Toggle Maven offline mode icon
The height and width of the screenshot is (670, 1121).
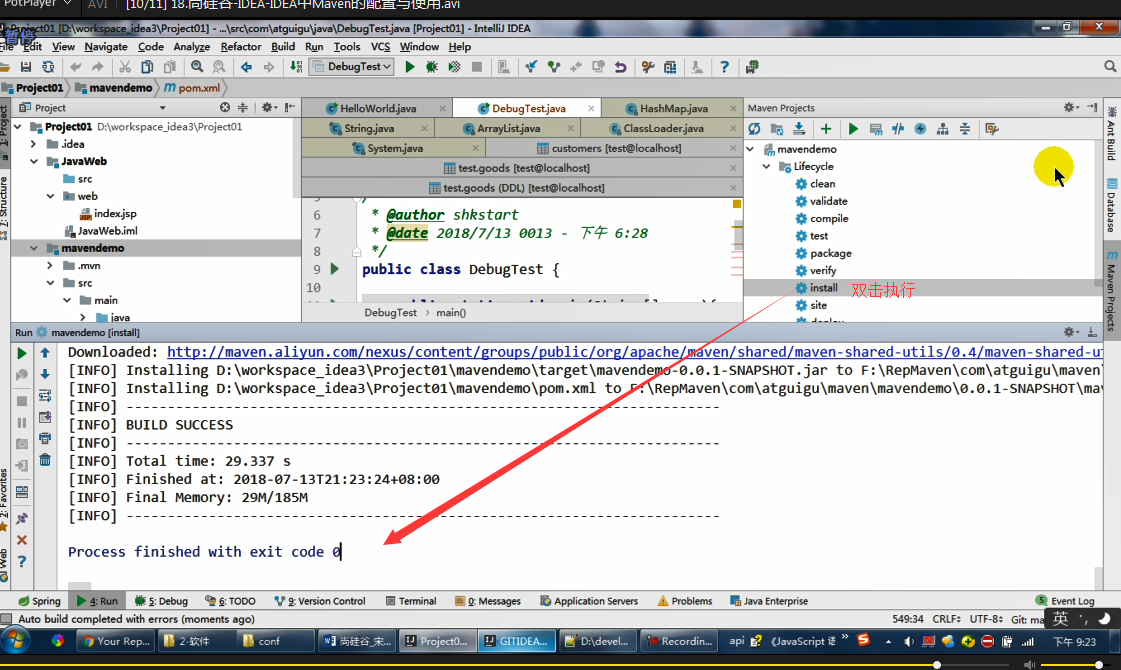(x=898, y=129)
